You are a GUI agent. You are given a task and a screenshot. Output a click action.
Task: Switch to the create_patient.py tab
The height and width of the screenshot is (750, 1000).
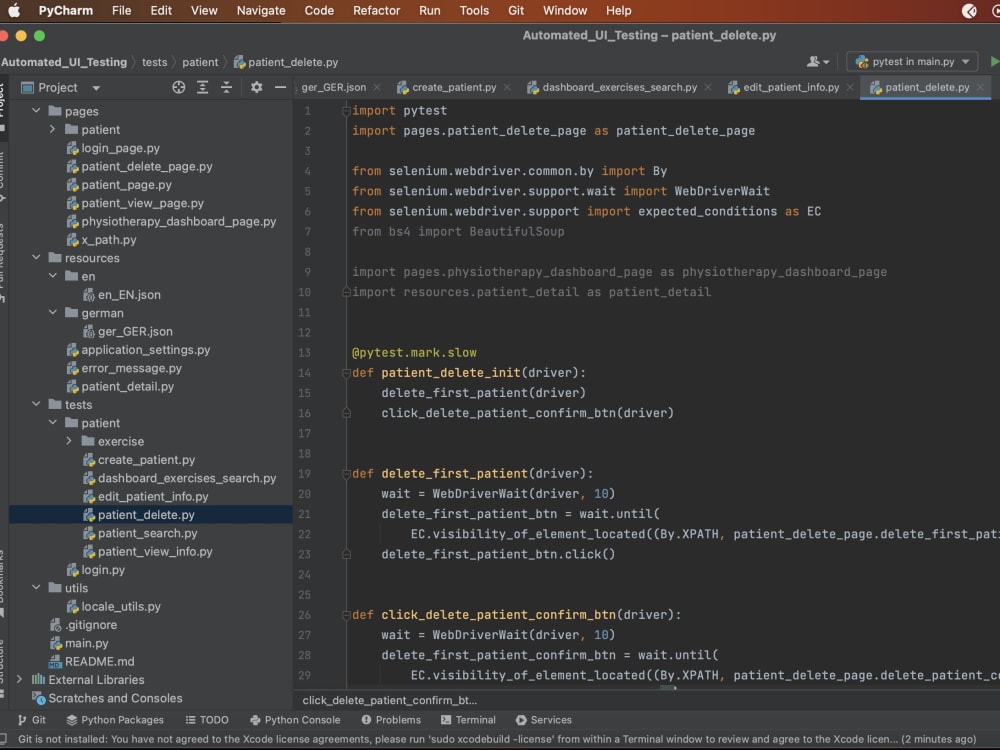tap(452, 87)
